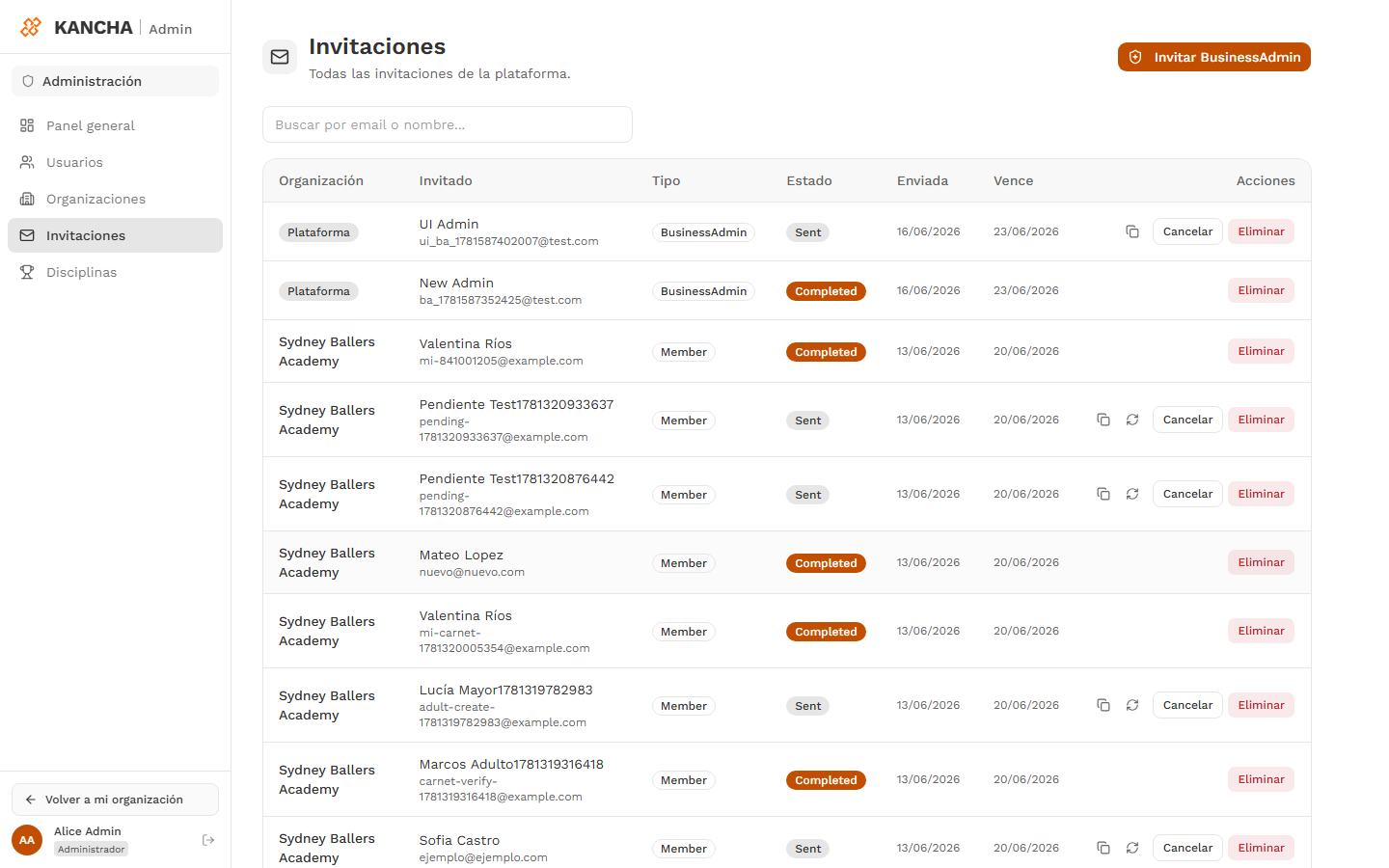Click the AA user avatar
The image size is (1389, 868).
(27, 840)
